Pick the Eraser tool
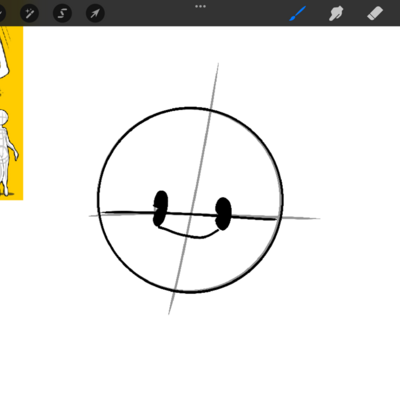 (x=375, y=14)
